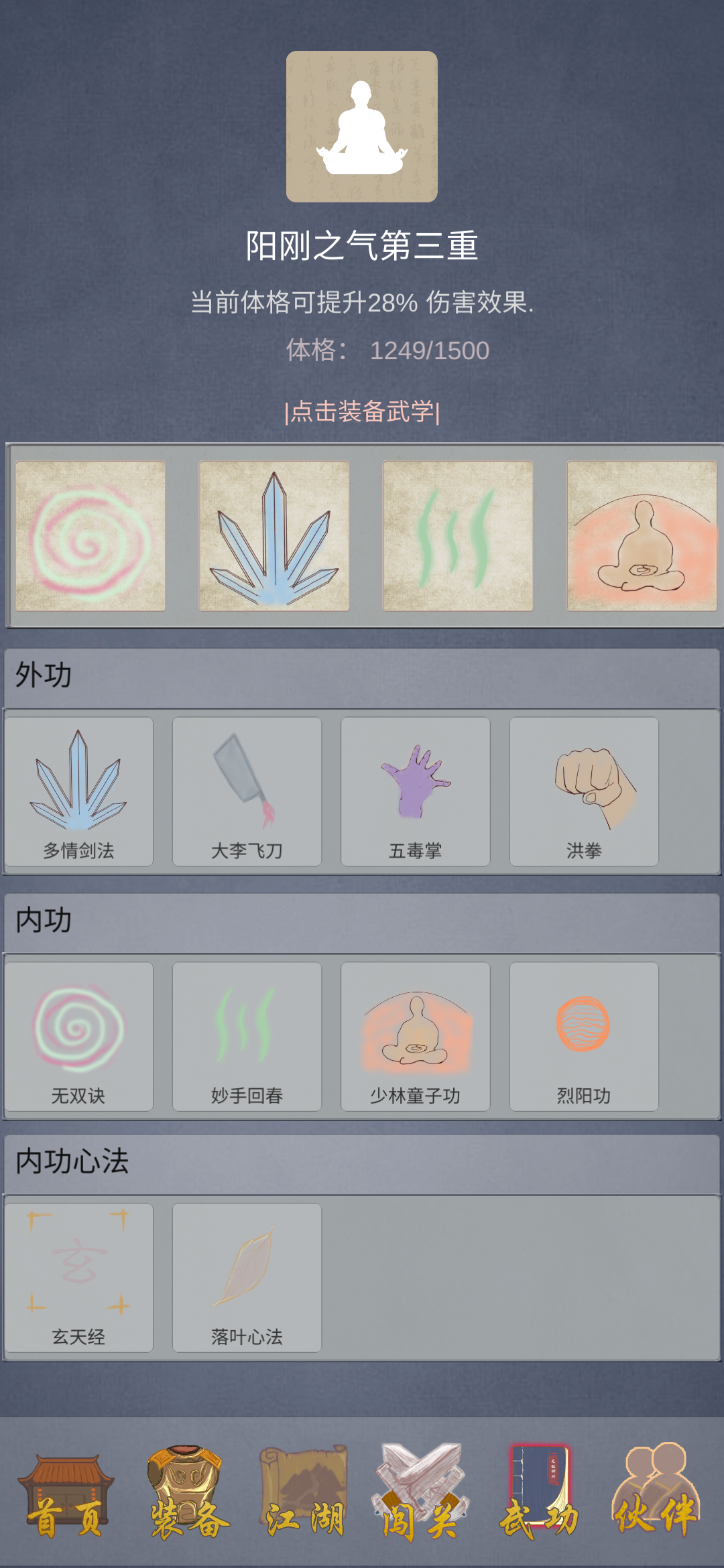Select the 多情剑法 sword skill

pyautogui.click(x=79, y=791)
